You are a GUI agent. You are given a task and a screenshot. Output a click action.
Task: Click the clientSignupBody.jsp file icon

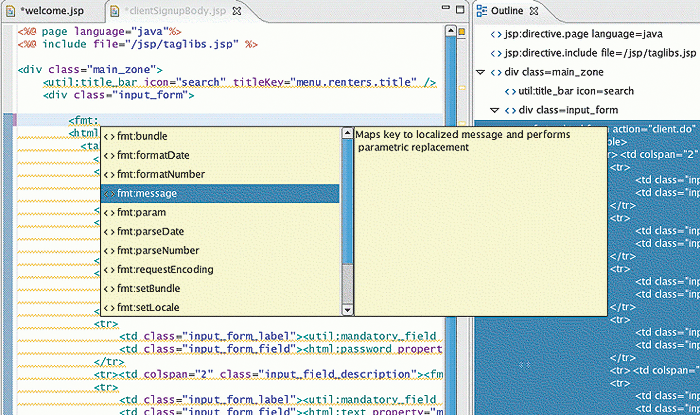pos(115,11)
